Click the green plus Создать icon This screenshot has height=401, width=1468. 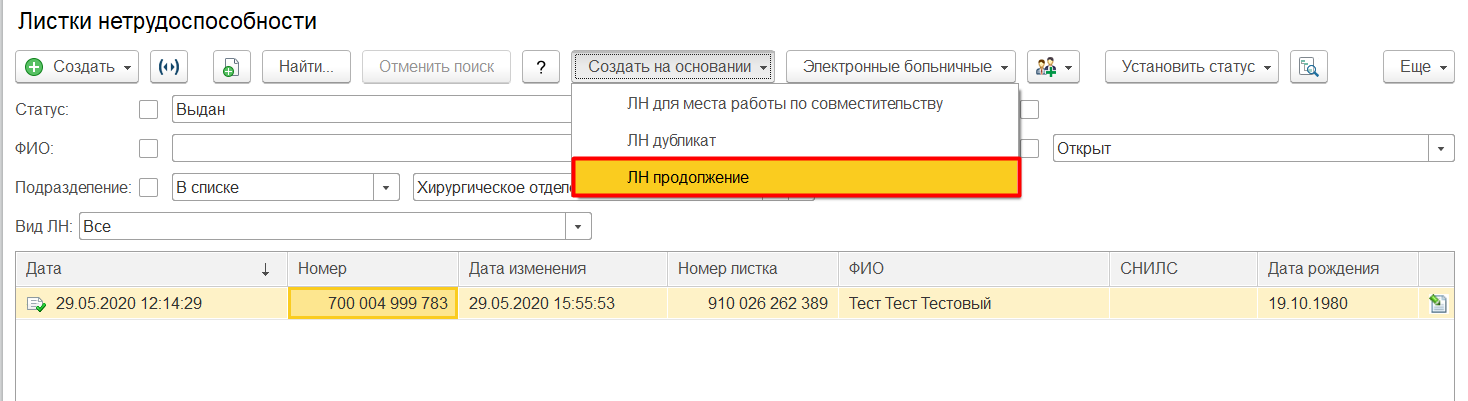pos(34,67)
